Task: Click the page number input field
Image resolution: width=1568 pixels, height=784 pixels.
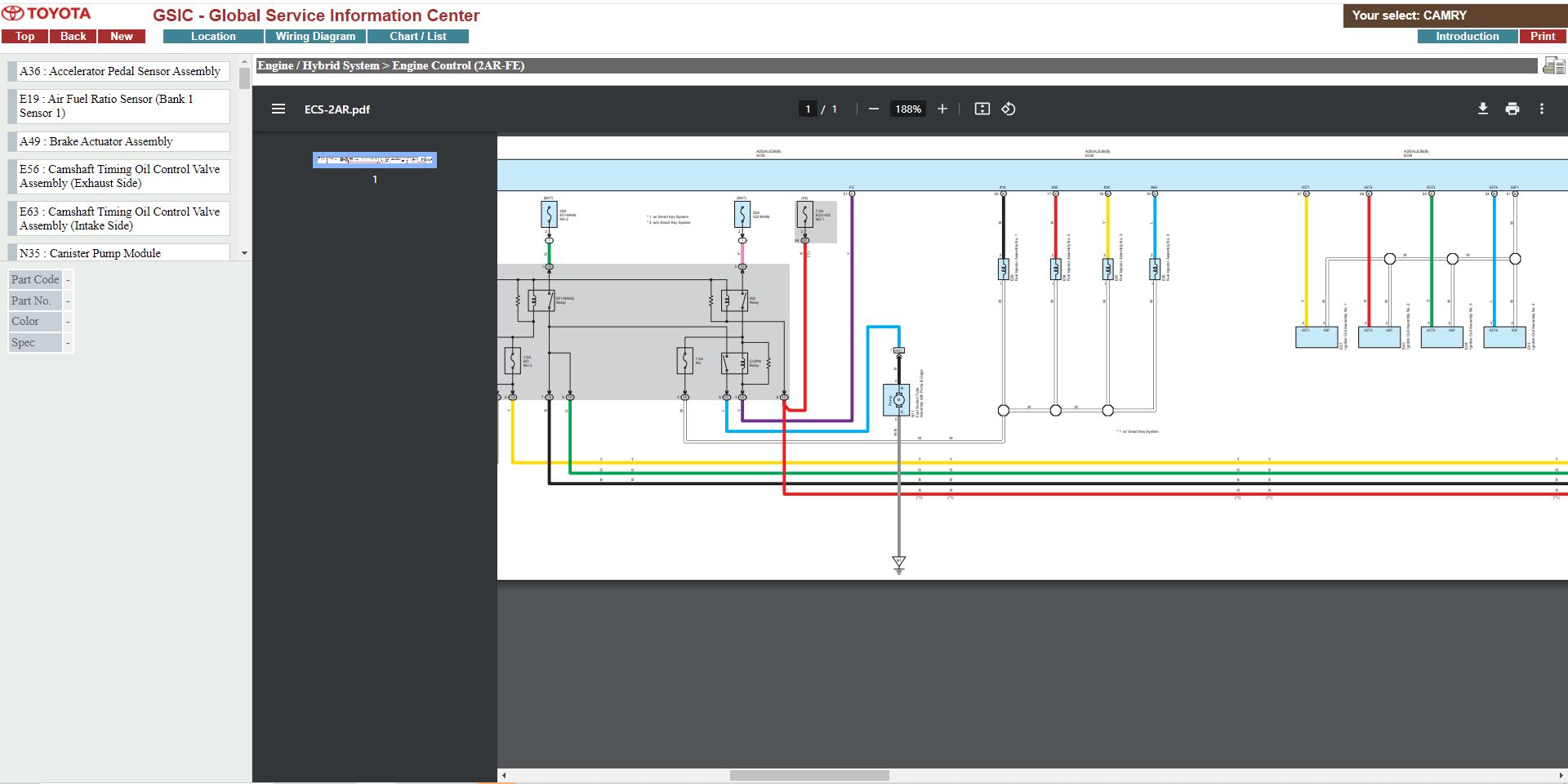Action: 808,109
